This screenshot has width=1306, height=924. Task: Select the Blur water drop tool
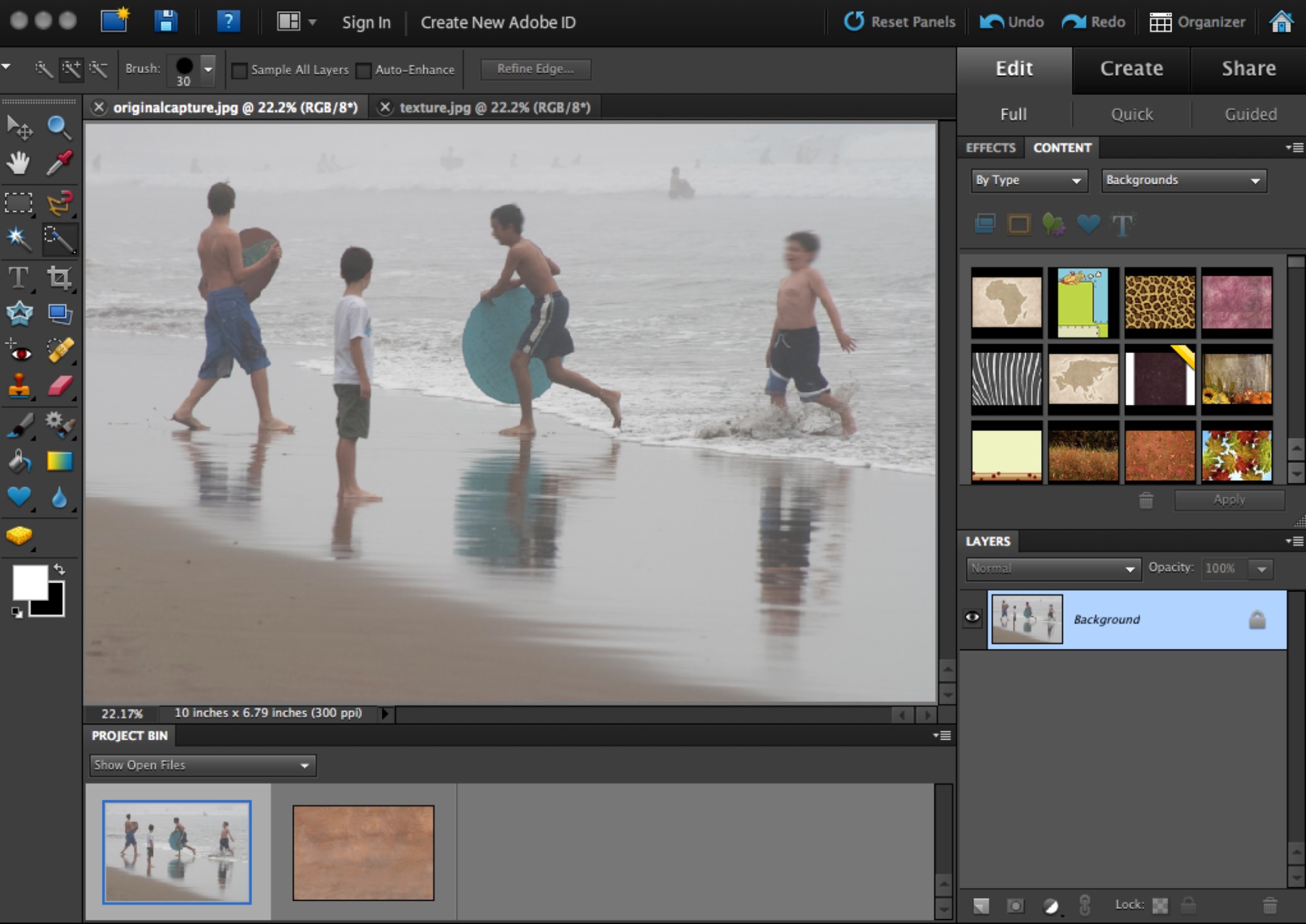click(59, 498)
